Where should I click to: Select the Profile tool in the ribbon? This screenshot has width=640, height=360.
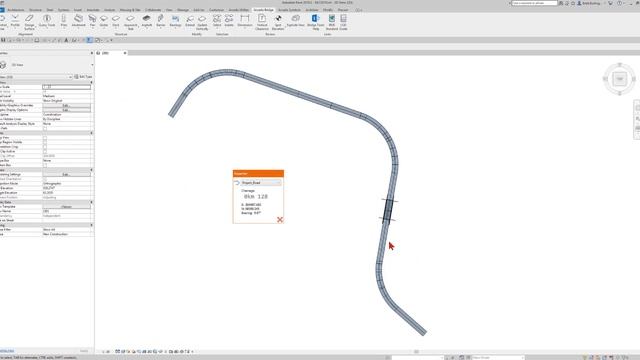(x=15, y=21)
